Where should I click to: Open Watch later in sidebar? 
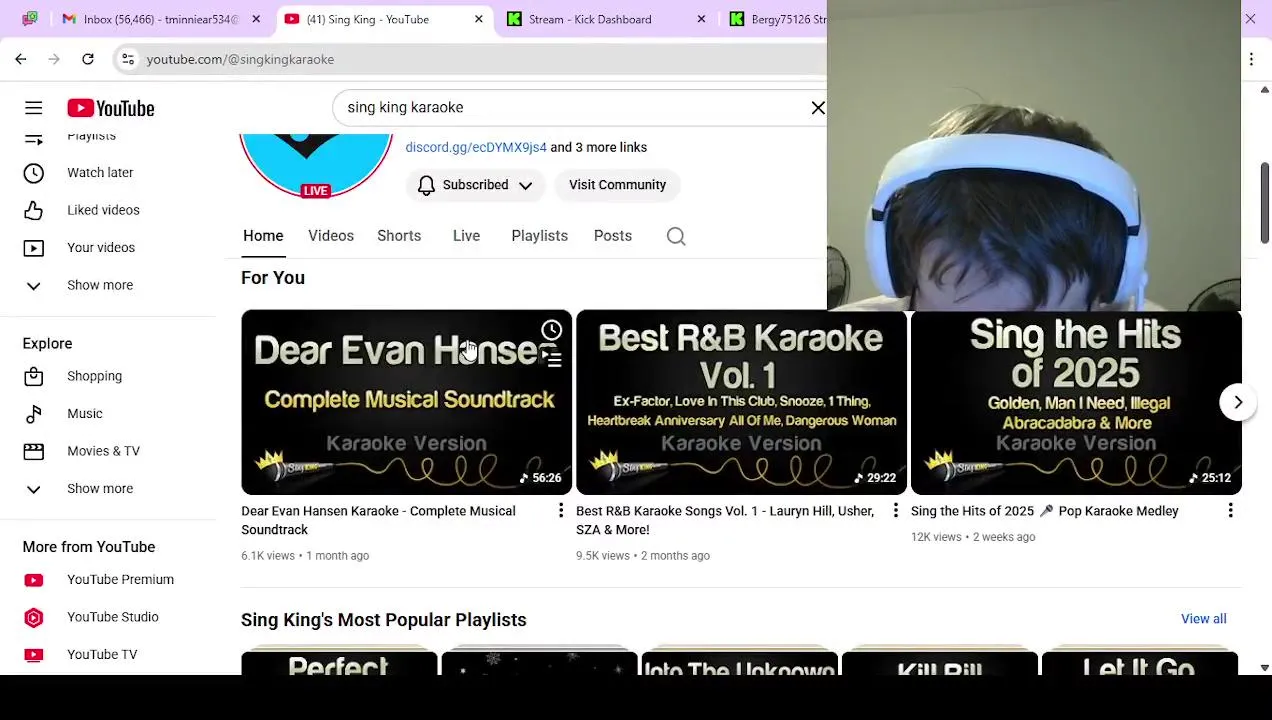[100, 173]
